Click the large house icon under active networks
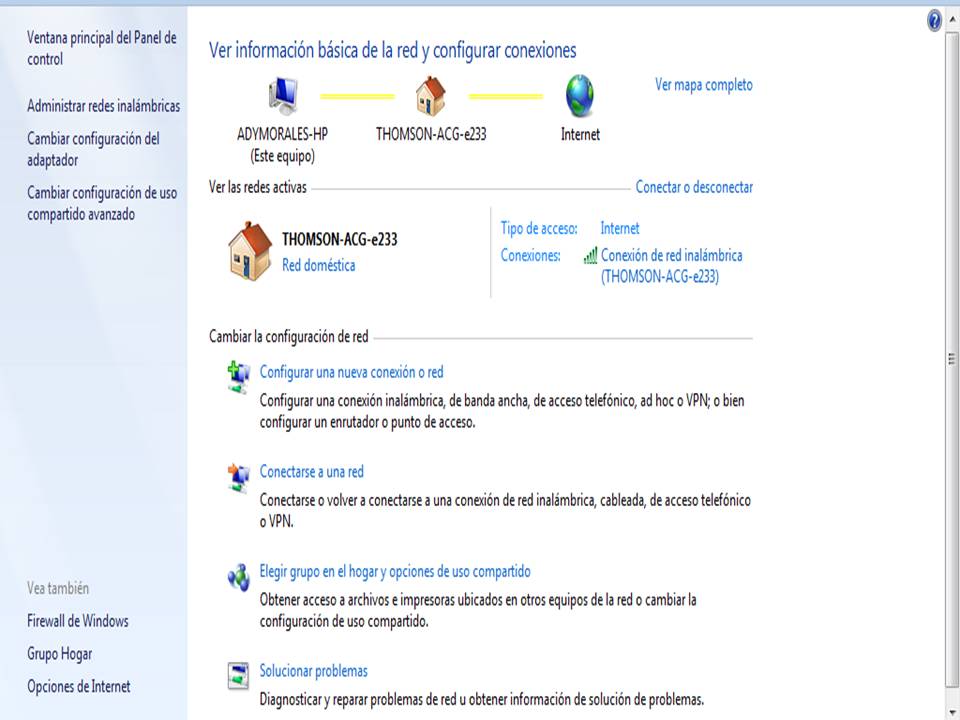960x720 pixels. click(x=250, y=251)
